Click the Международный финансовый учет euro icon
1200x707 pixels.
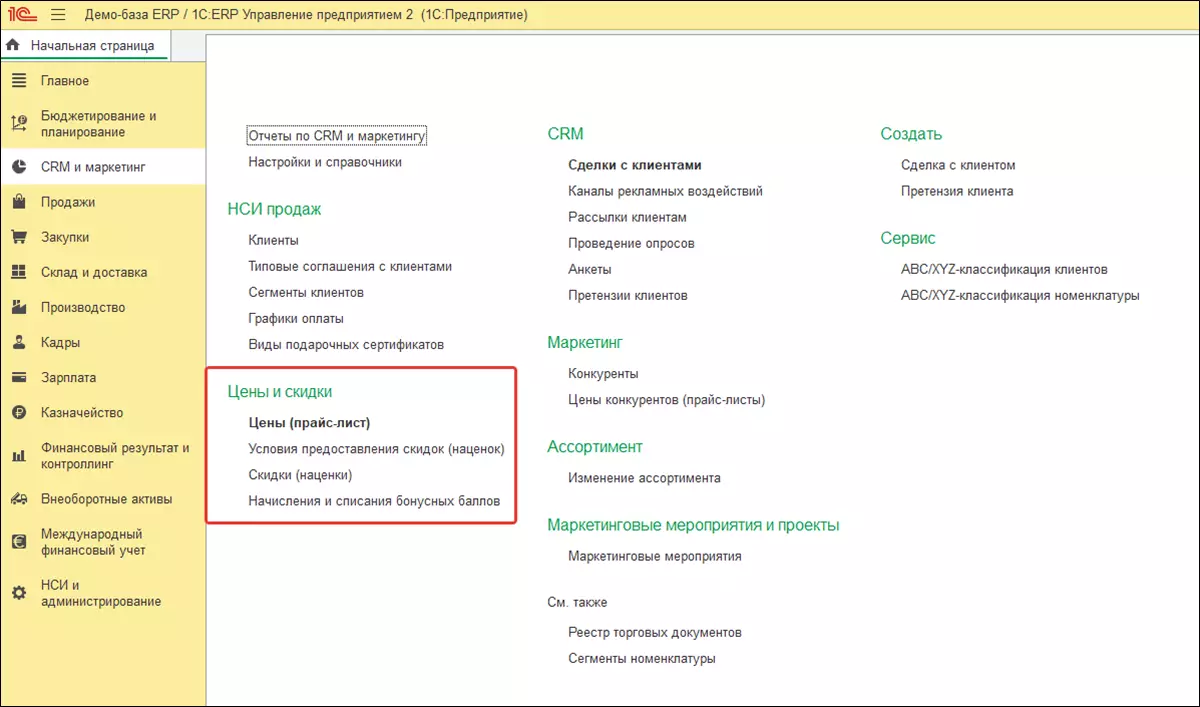pyautogui.click(x=19, y=542)
